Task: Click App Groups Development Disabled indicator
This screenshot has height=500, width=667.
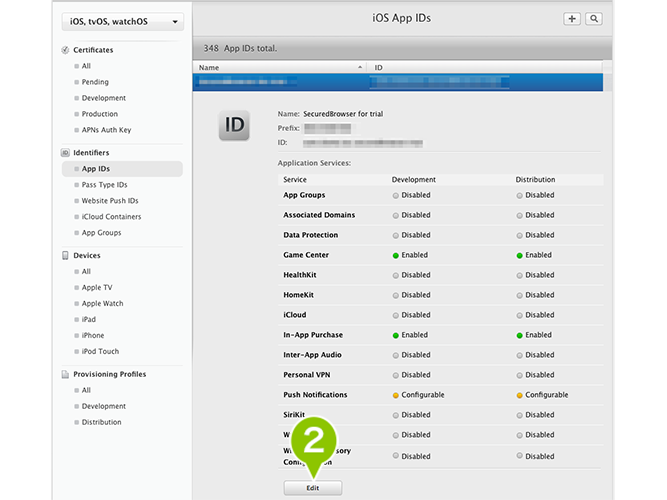Action: pos(396,196)
